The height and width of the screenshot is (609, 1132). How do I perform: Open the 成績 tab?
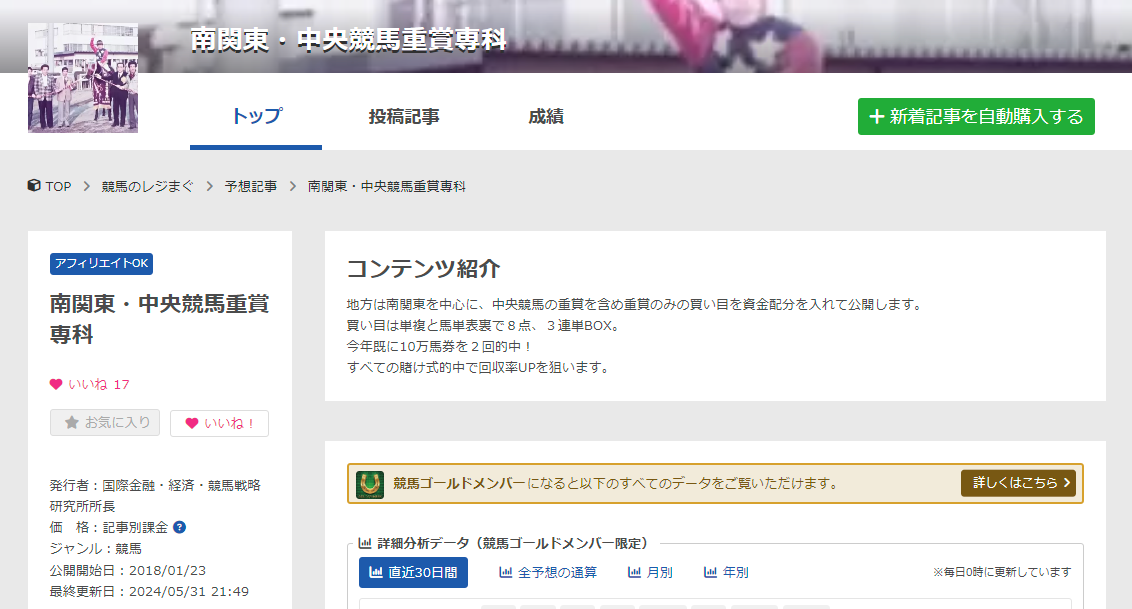point(546,116)
